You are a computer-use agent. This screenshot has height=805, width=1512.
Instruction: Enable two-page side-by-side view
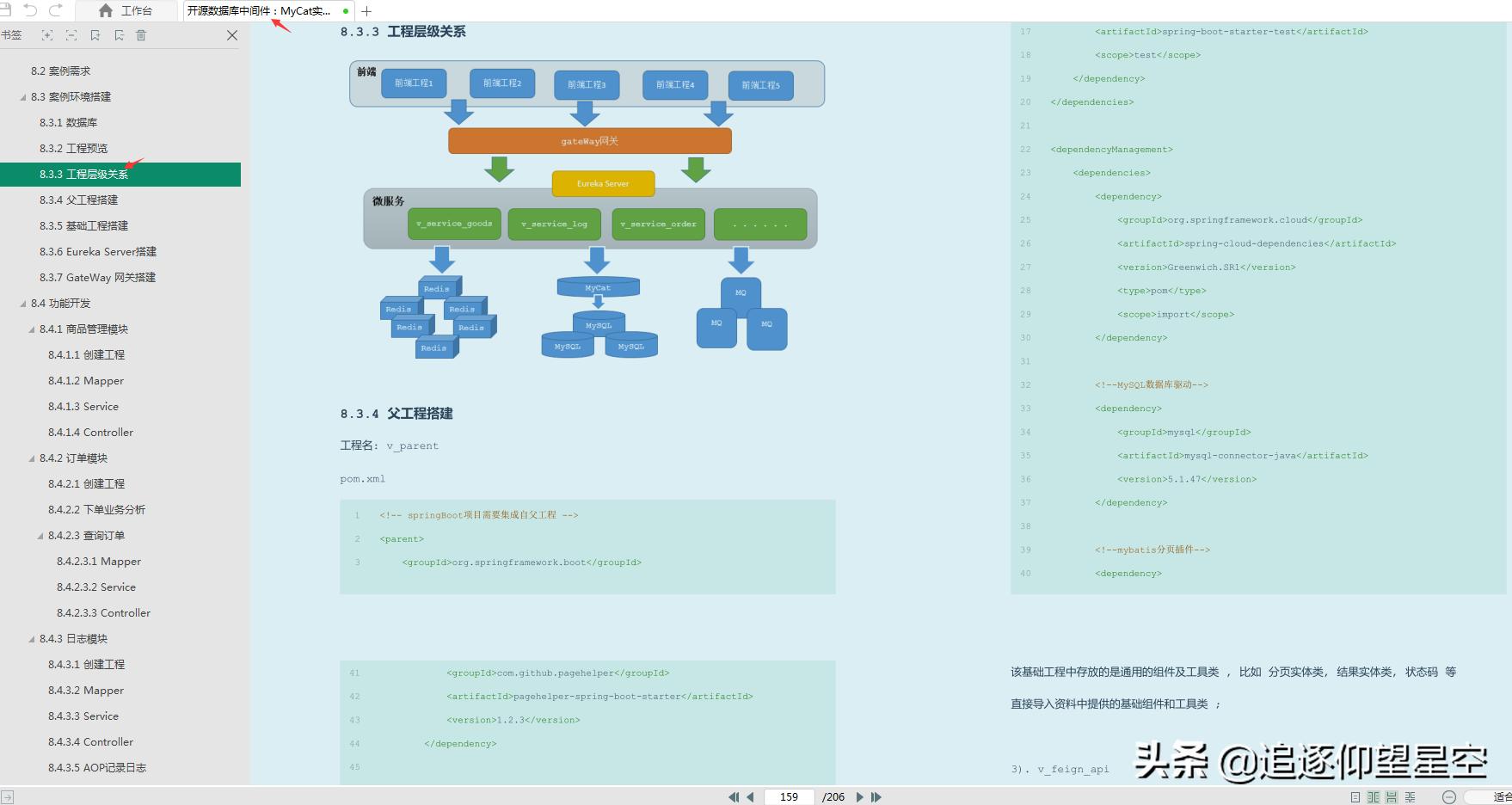[1374, 796]
